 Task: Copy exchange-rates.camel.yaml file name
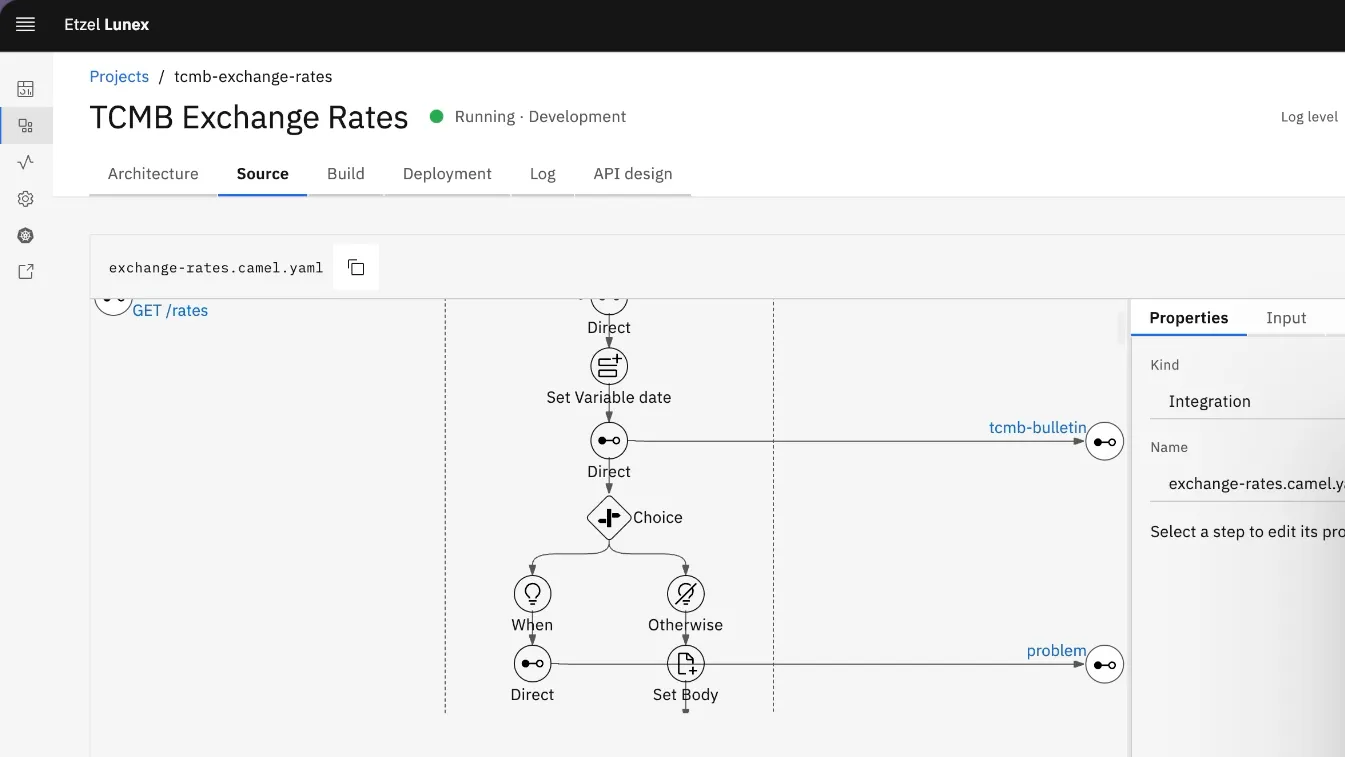click(x=356, y=267)
